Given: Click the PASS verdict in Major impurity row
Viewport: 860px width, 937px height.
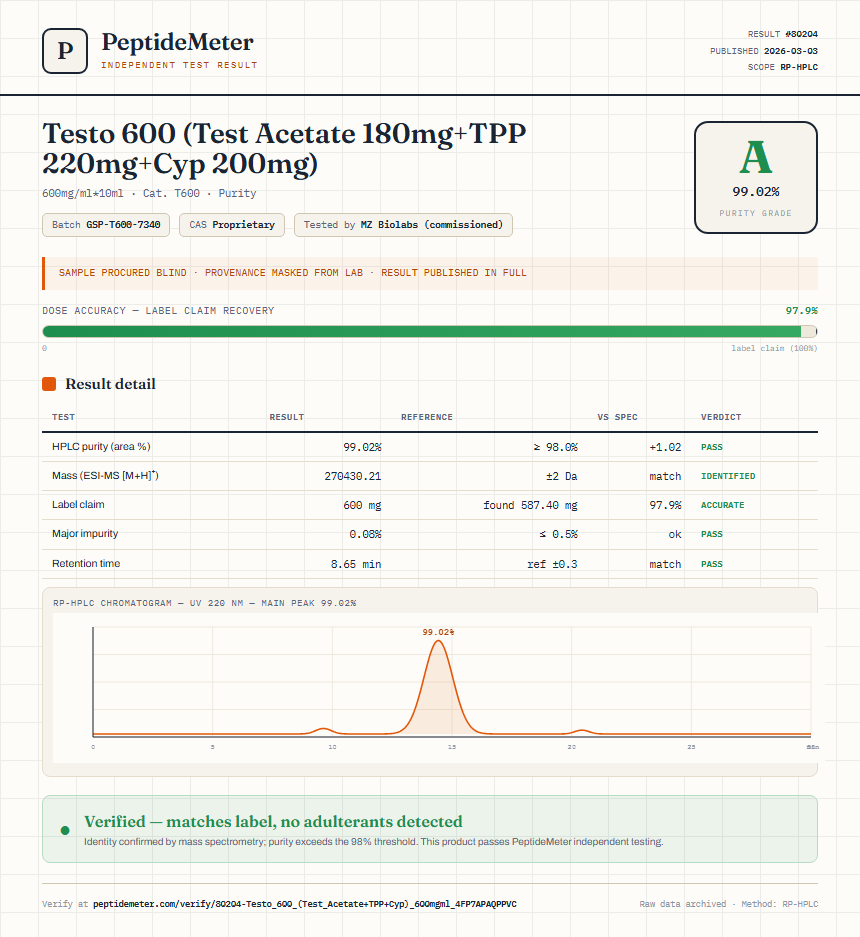Looking at the screenshot, I should (x=712, y=534).
